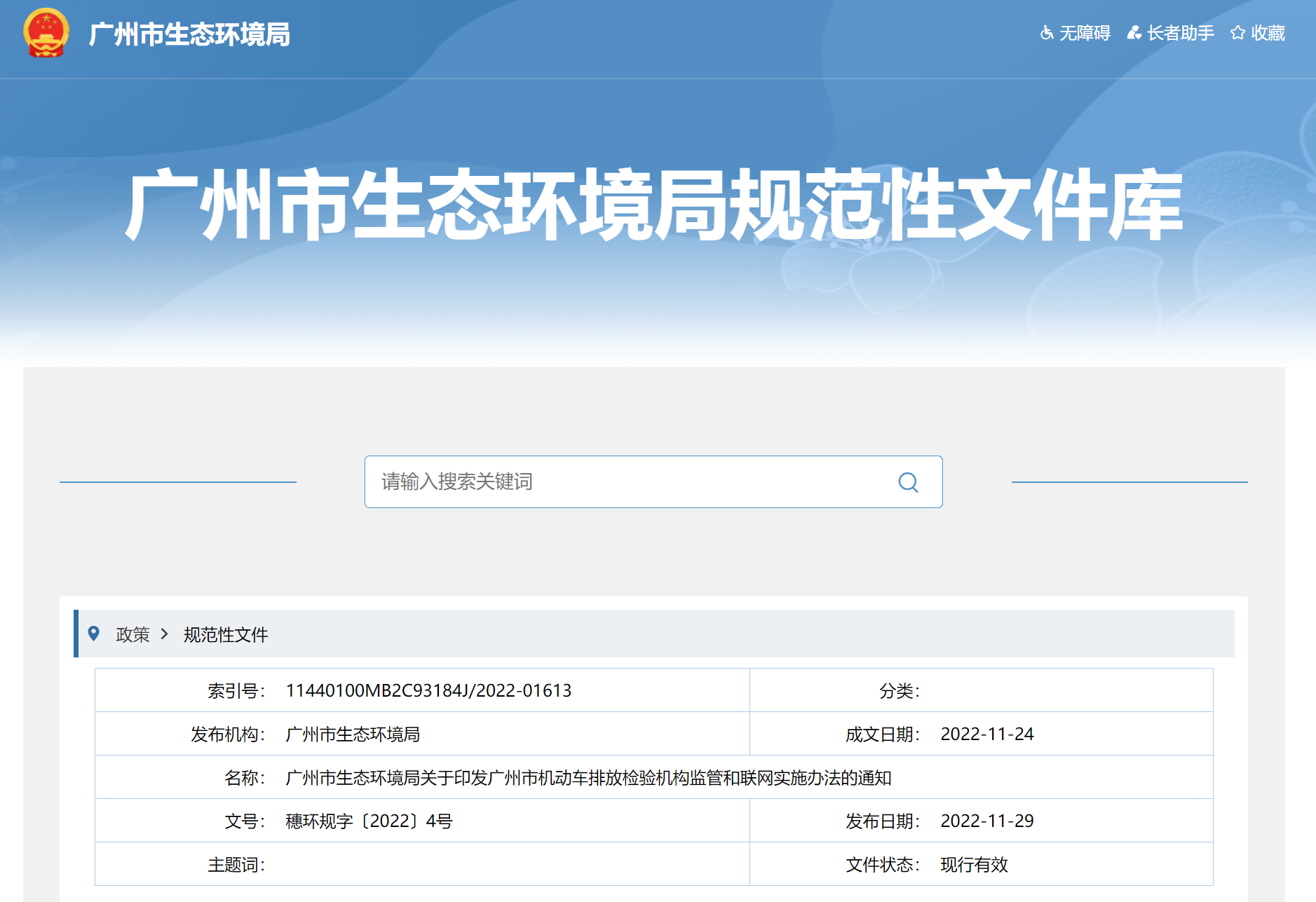Viewport: 1316px width, 902px height.
Task: Click the breadcrumb chevron arrow
Action: (x=165, y=634)
